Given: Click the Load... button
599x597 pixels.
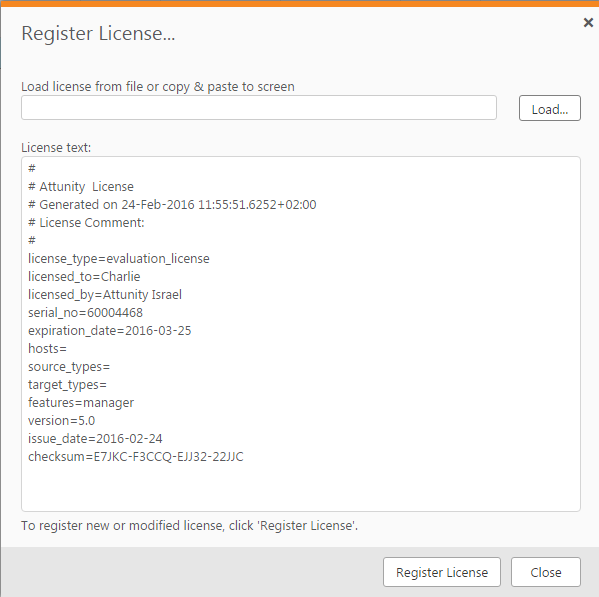Looking at the screenshot, I should point(550,108).
